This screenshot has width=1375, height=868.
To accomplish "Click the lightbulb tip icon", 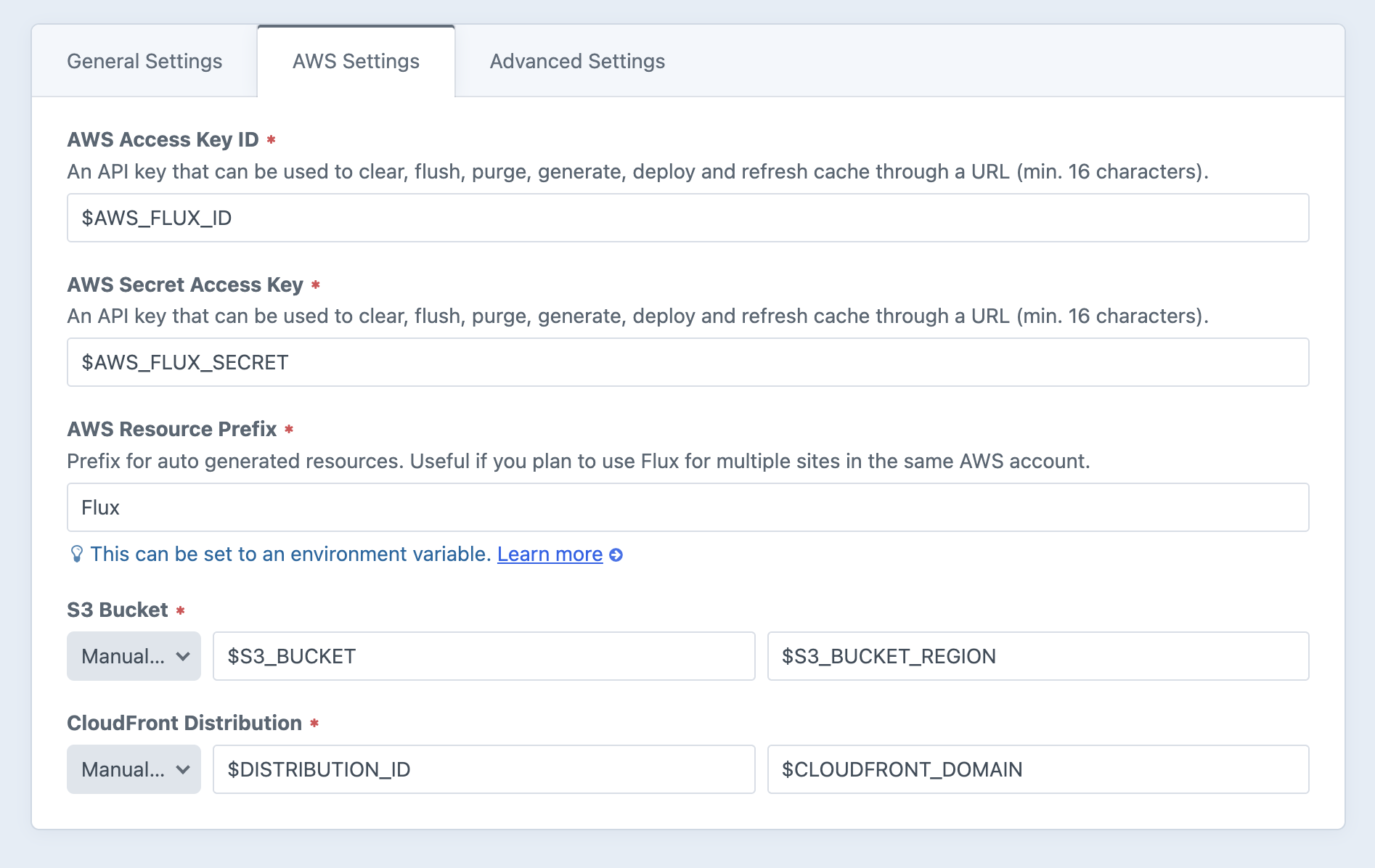I will (x=77, y=554).
